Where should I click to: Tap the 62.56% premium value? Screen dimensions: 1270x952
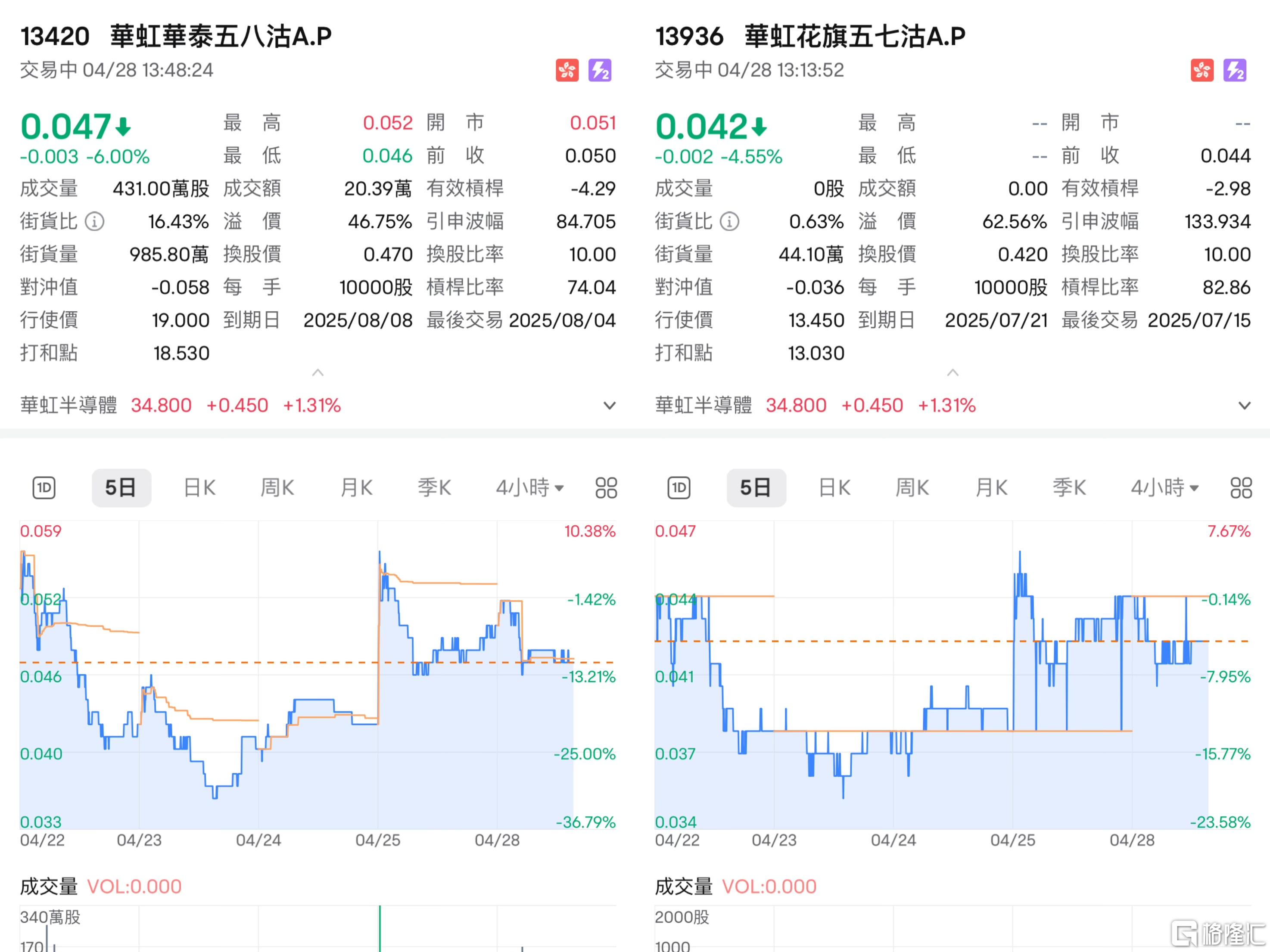point(1015,221)
